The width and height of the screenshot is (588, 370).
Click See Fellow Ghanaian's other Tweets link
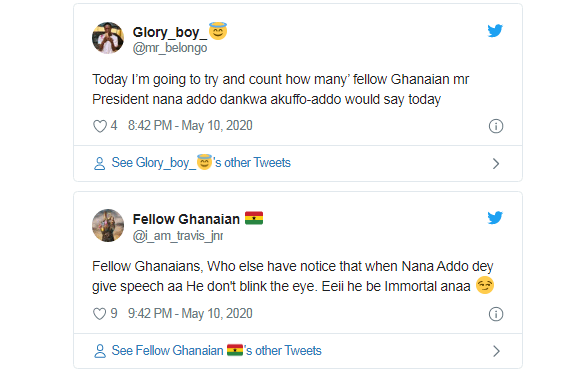(x=216, y=351)
